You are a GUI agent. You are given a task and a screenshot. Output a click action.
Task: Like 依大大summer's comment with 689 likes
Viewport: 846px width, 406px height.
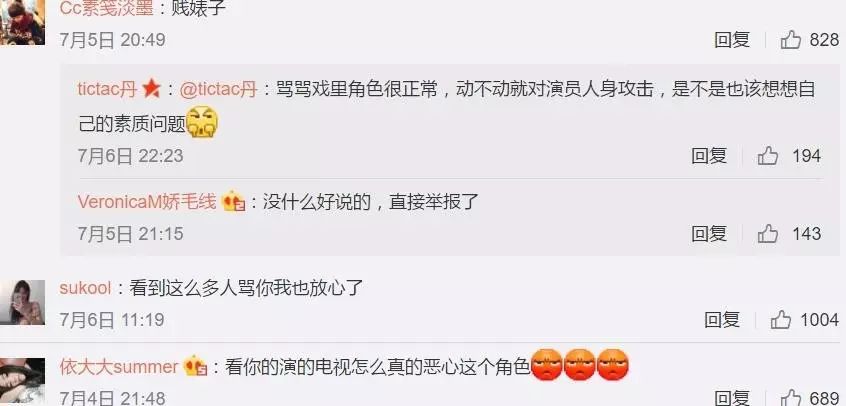[791, 398]
